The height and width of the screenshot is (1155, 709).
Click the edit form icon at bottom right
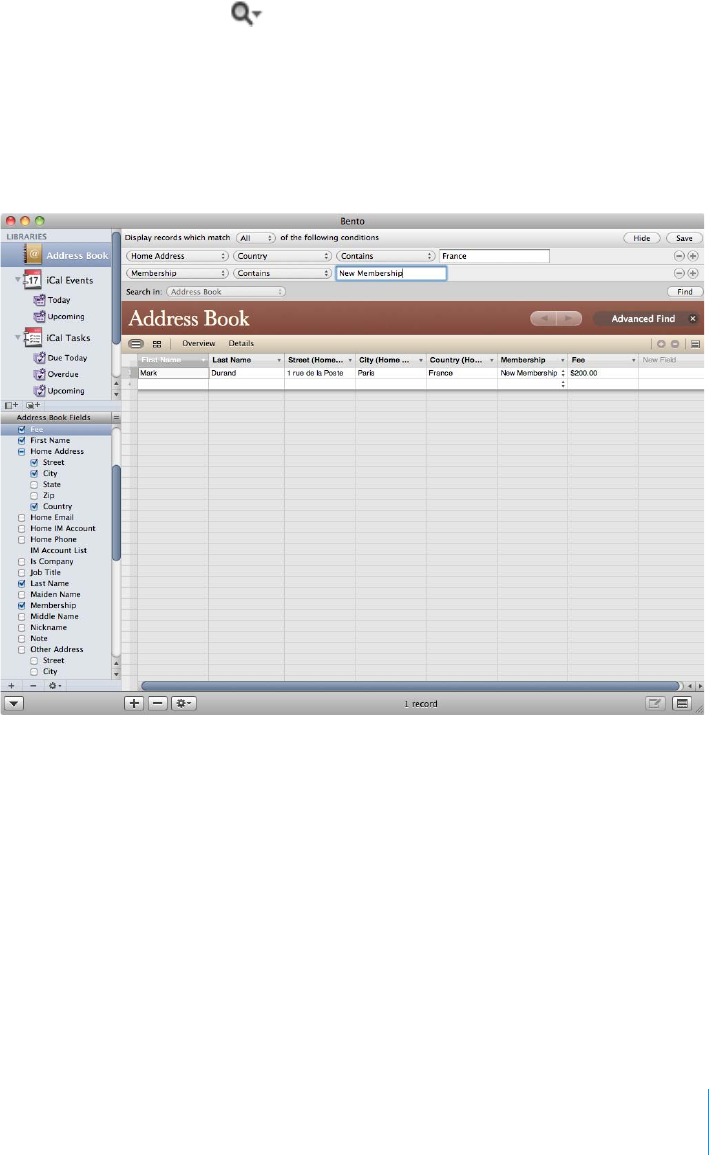coord(655,703)
